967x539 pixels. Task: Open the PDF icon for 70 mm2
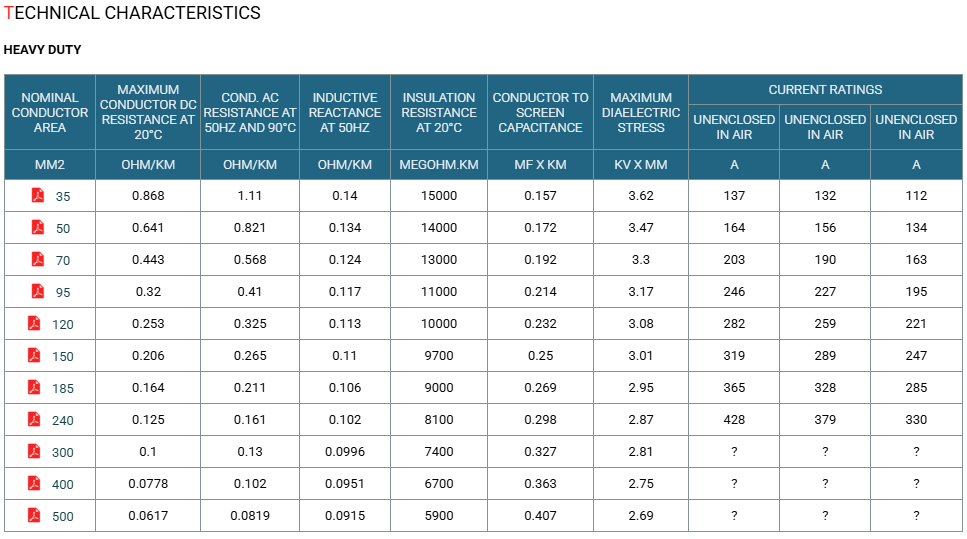pyautogui.click(x=38, y=260)
